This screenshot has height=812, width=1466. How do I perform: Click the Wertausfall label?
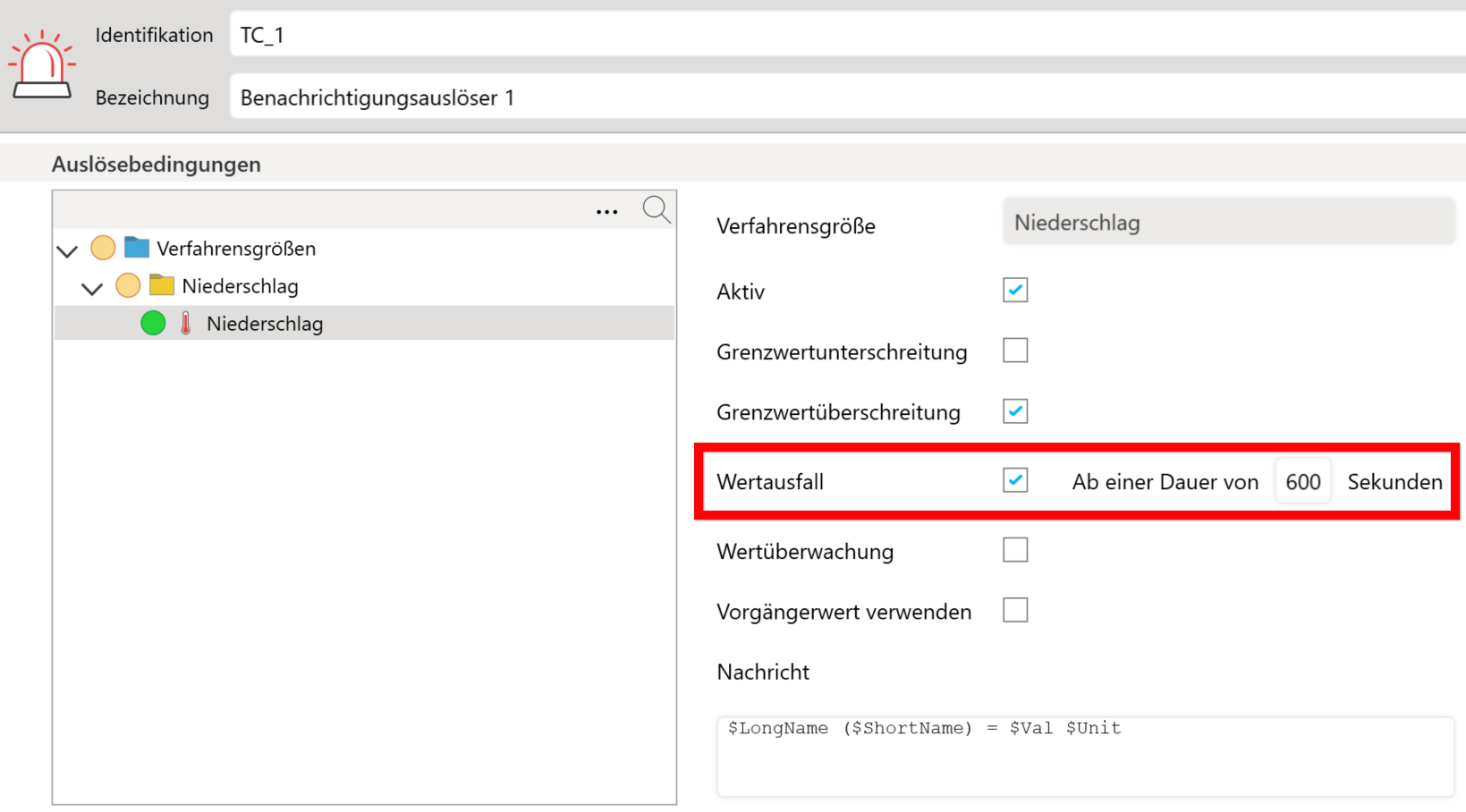[770, 482]
